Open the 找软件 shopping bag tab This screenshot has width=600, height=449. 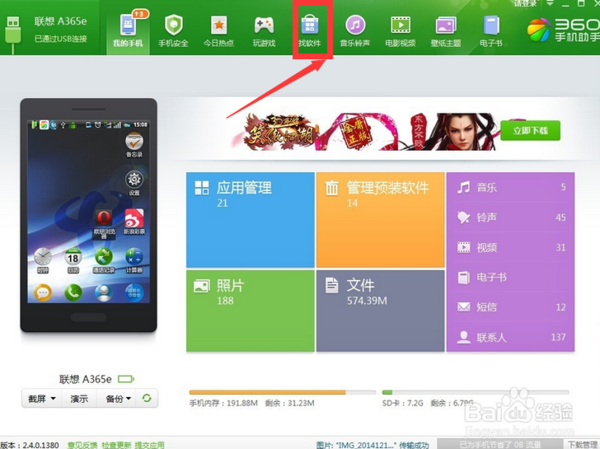pyautogui.click(x=310, y=31)
